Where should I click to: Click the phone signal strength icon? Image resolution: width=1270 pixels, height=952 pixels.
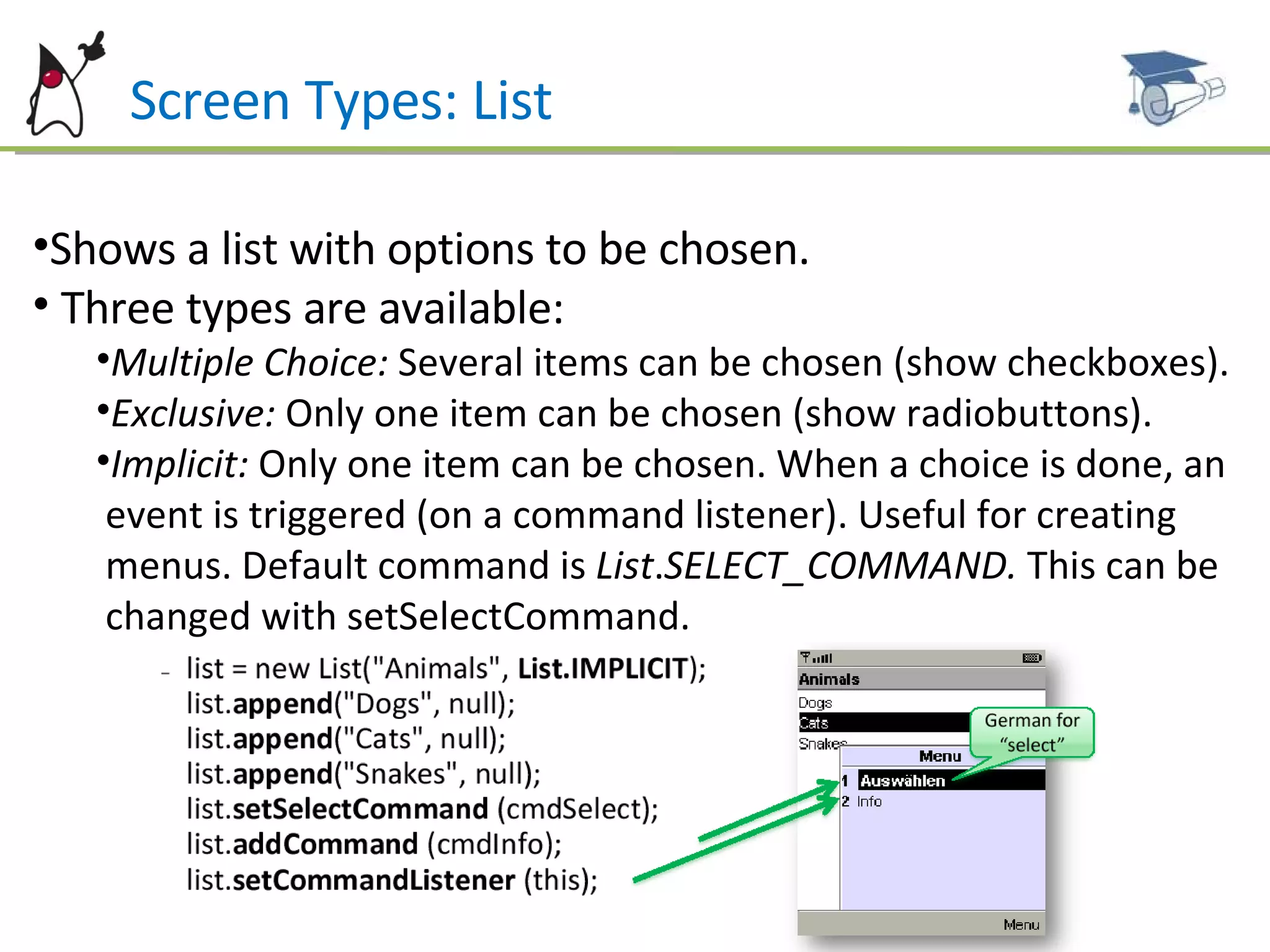[815, 658]
